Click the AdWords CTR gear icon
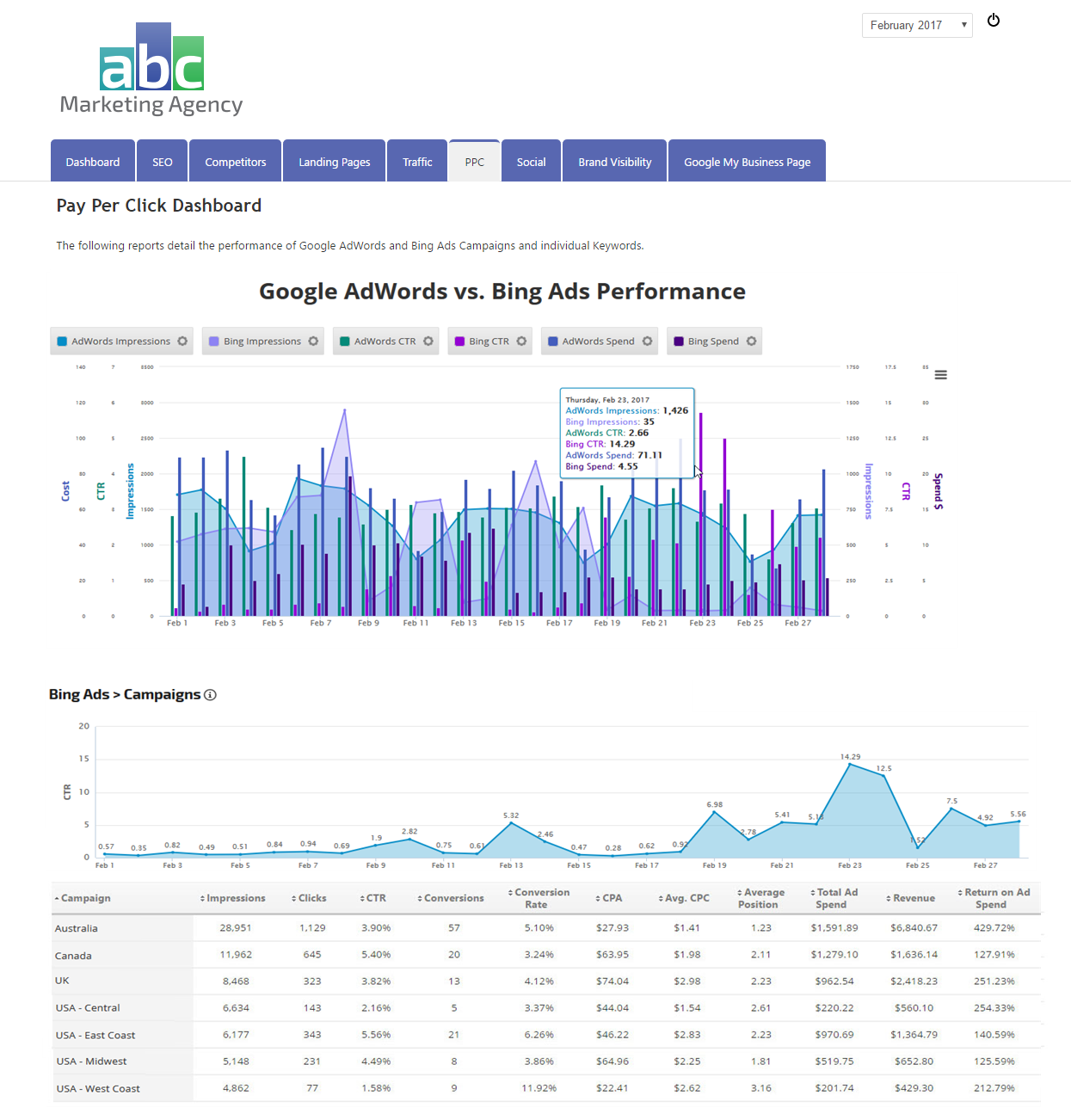The height and width of the screenshot is (1120, 1071). pyautogui.click(x=428, y=342)
